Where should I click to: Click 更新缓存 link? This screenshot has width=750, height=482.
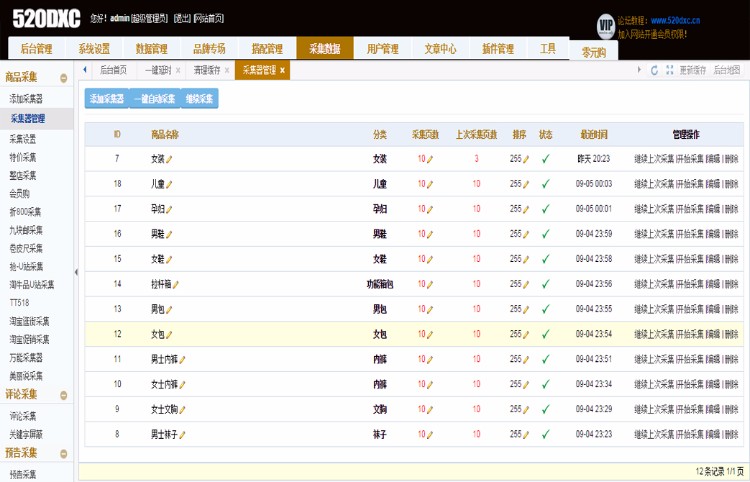click(693, 70)
